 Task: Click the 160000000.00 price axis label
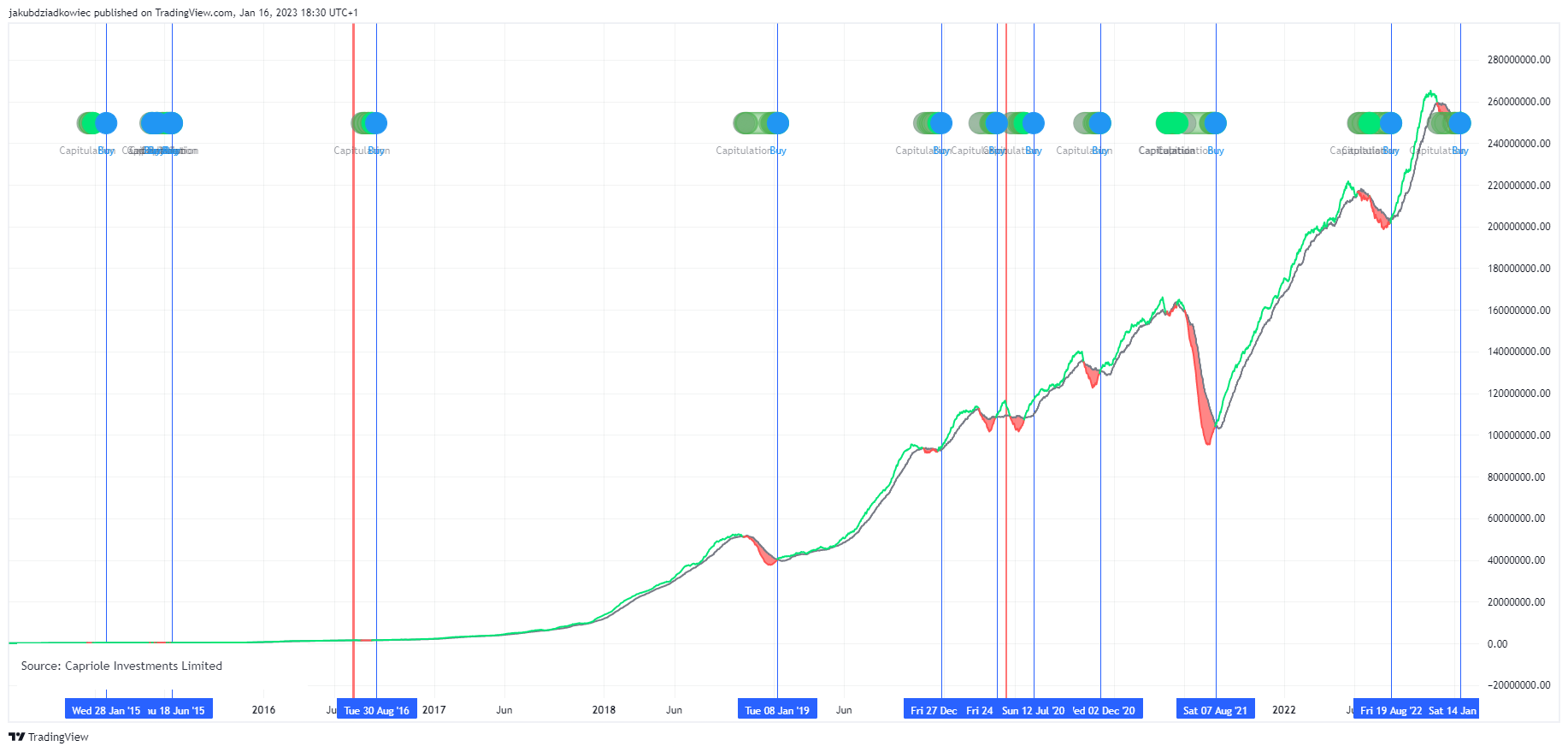click(1518, 311)
